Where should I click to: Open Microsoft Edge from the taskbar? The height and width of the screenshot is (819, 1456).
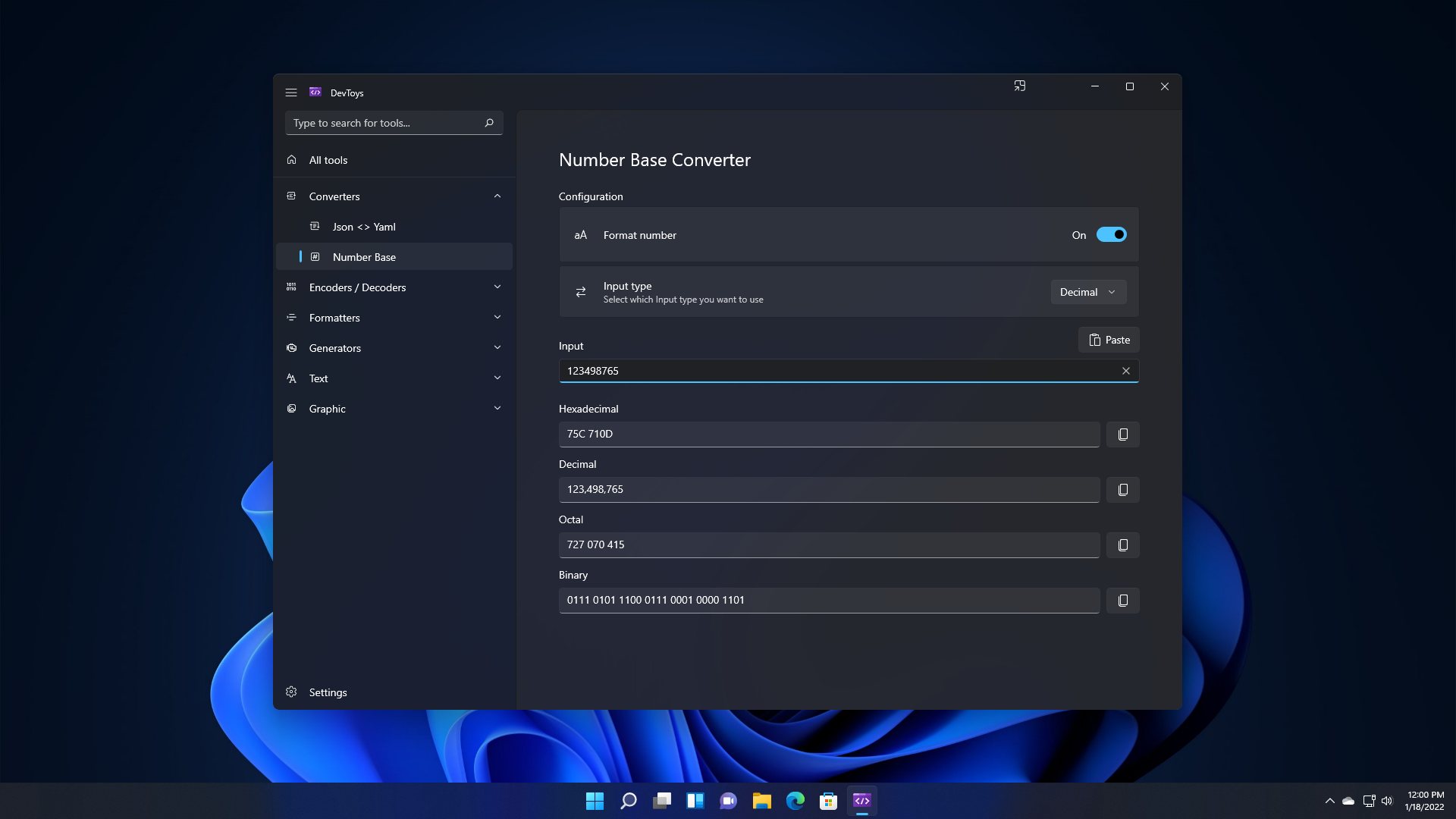[x=795, y=801]
